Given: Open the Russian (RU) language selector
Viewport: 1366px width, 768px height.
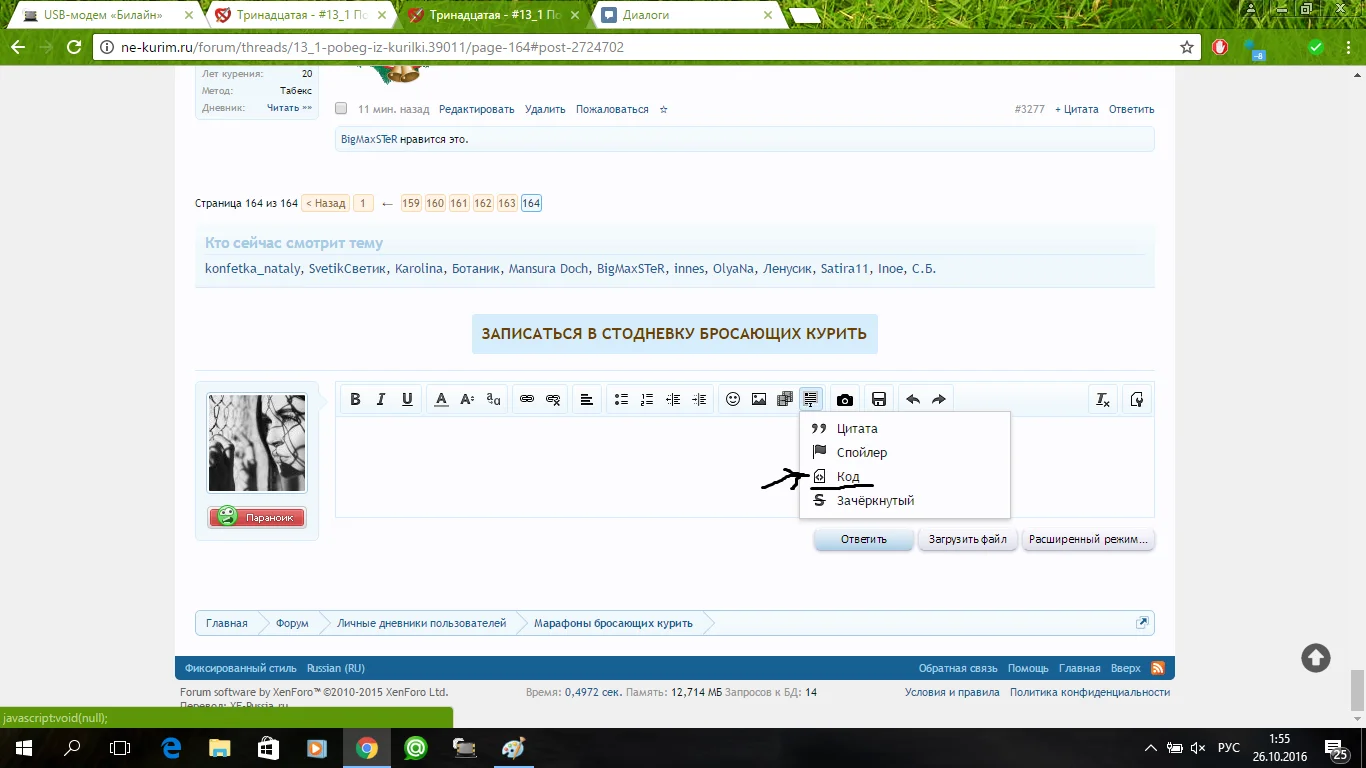Looking at the screenshot, I should (337, 667).
